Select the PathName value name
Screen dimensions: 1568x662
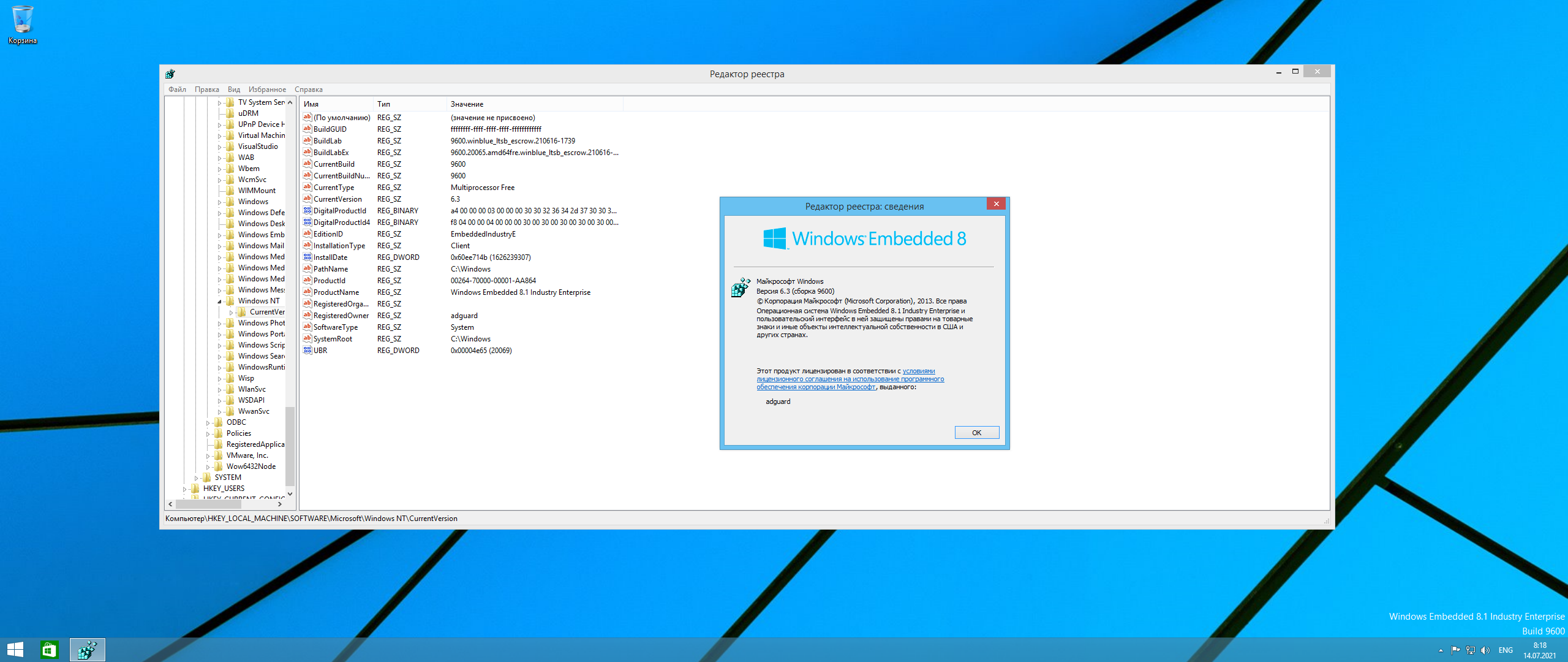[331, 268]
